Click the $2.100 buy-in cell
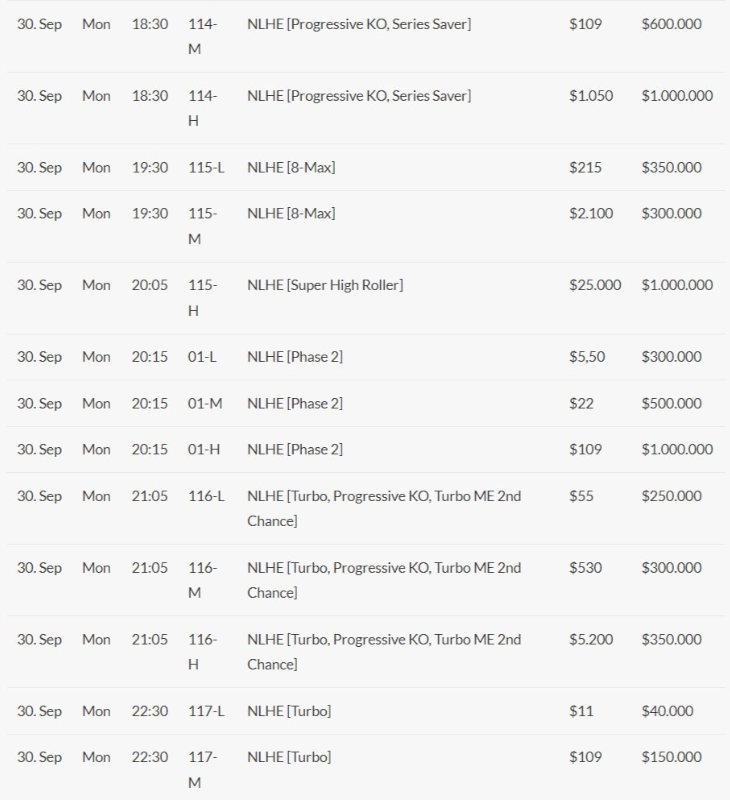Image resolution: width=730 pixels, height=800 pixels. pyautogui.click(x=591, y=213)
